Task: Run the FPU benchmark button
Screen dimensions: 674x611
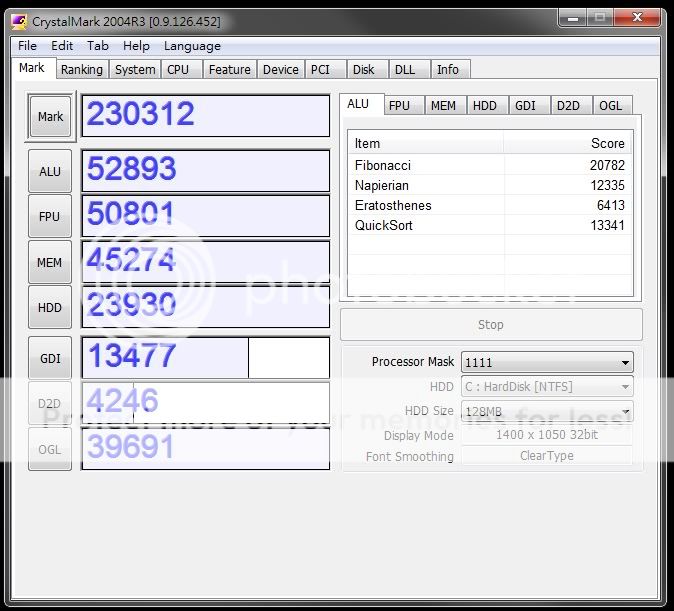Action: coord(50,216)
